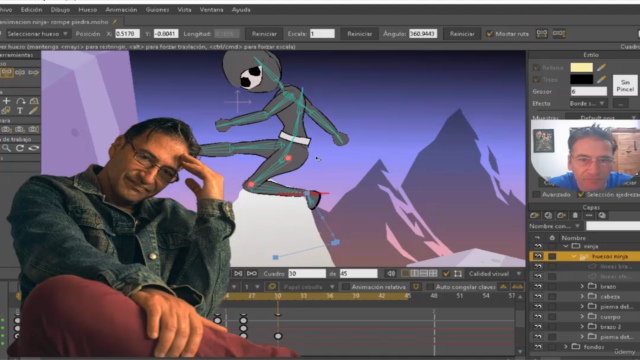
Task: Collapse the ninja layer group
Action: click(x=566, y=247)
